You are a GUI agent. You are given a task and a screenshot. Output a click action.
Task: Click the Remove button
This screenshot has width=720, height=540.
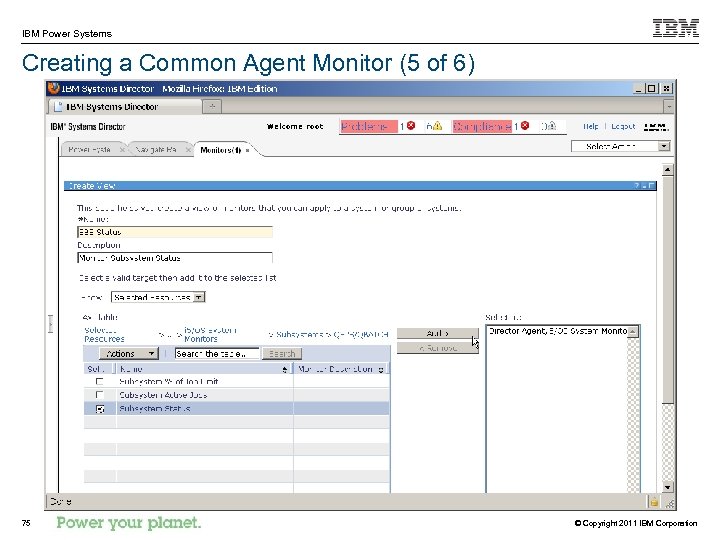pyautogui.click(x=437, y=348)
